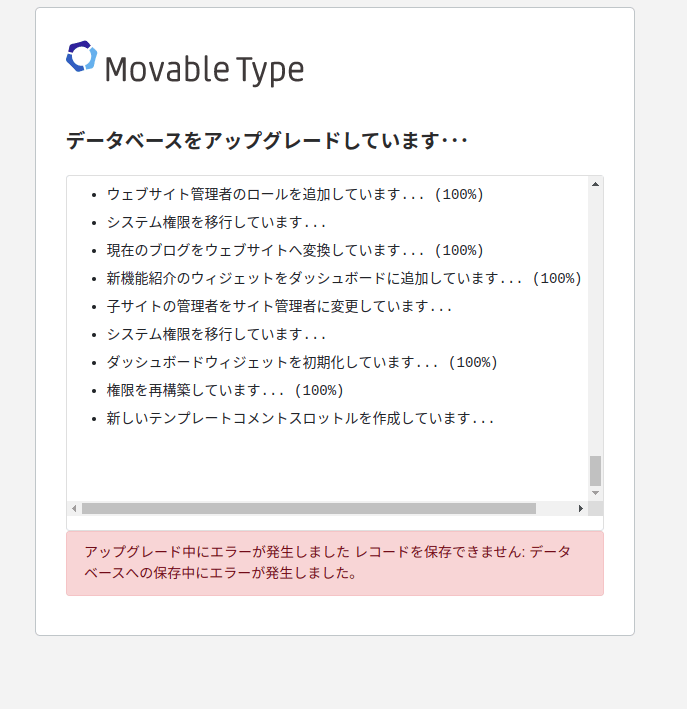
Task: Click the log line "新機能紹介のウィジェットをダッシュボードに追加しています"
Action: click(344, 279)
